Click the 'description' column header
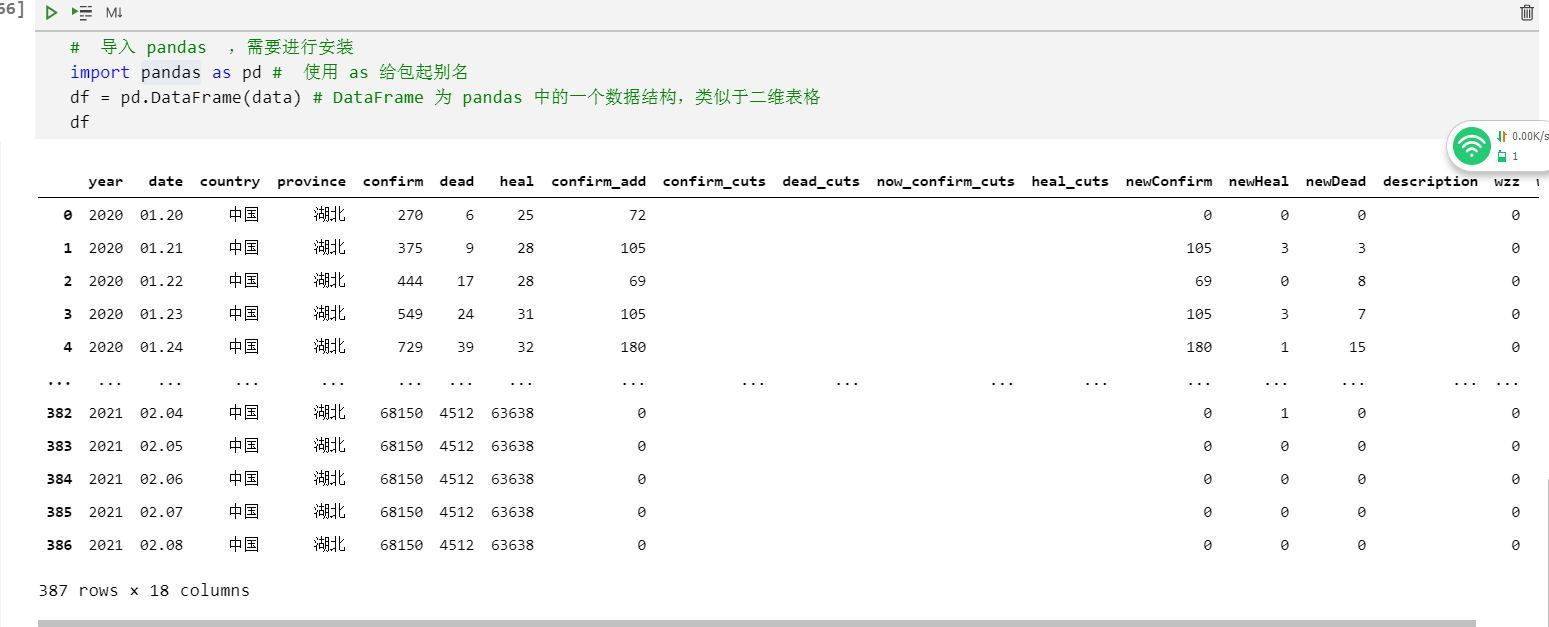 pos(1430,181)
